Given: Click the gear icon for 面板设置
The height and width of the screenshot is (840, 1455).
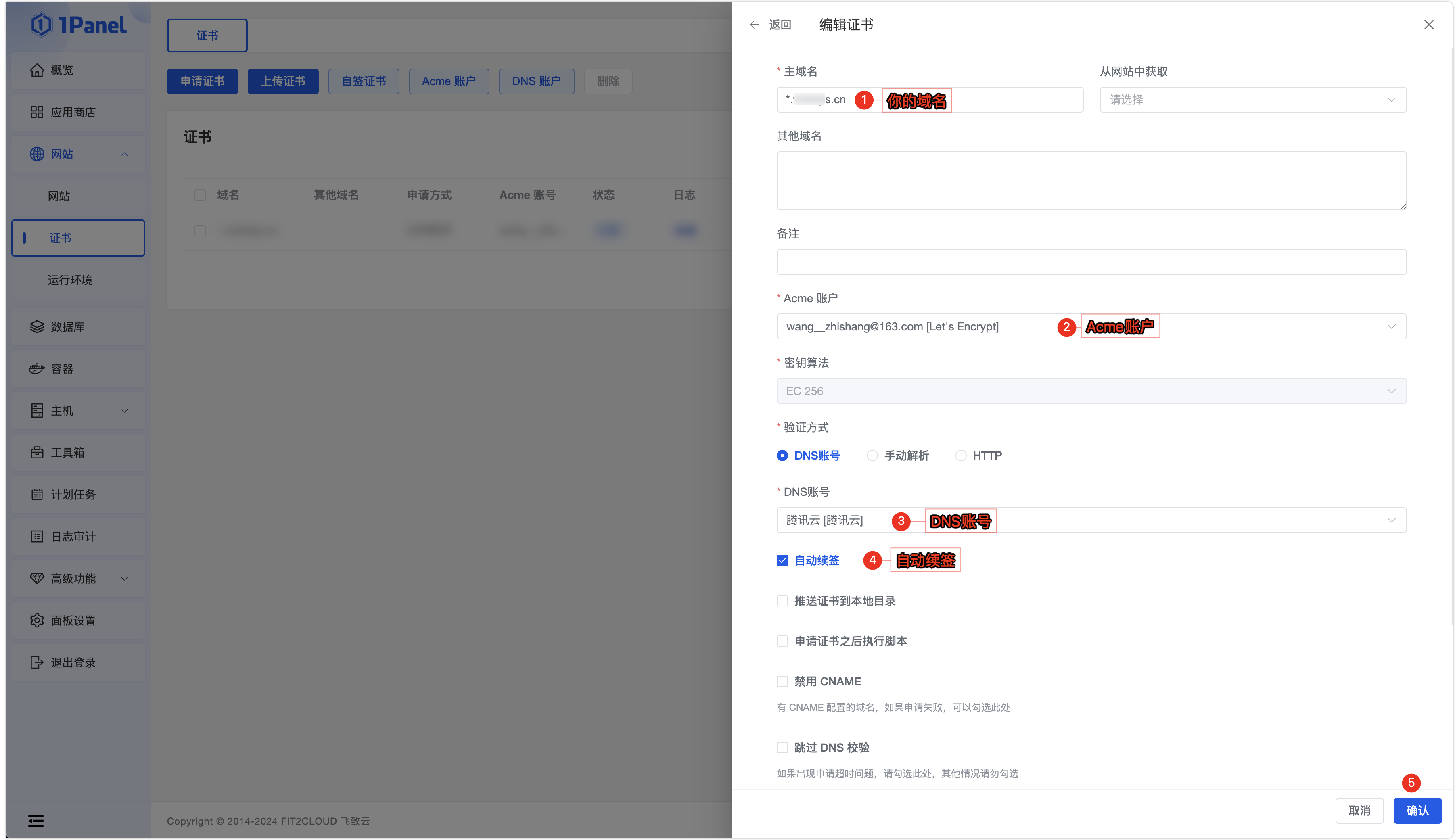Looking at the screenshot, I should 37,620.
